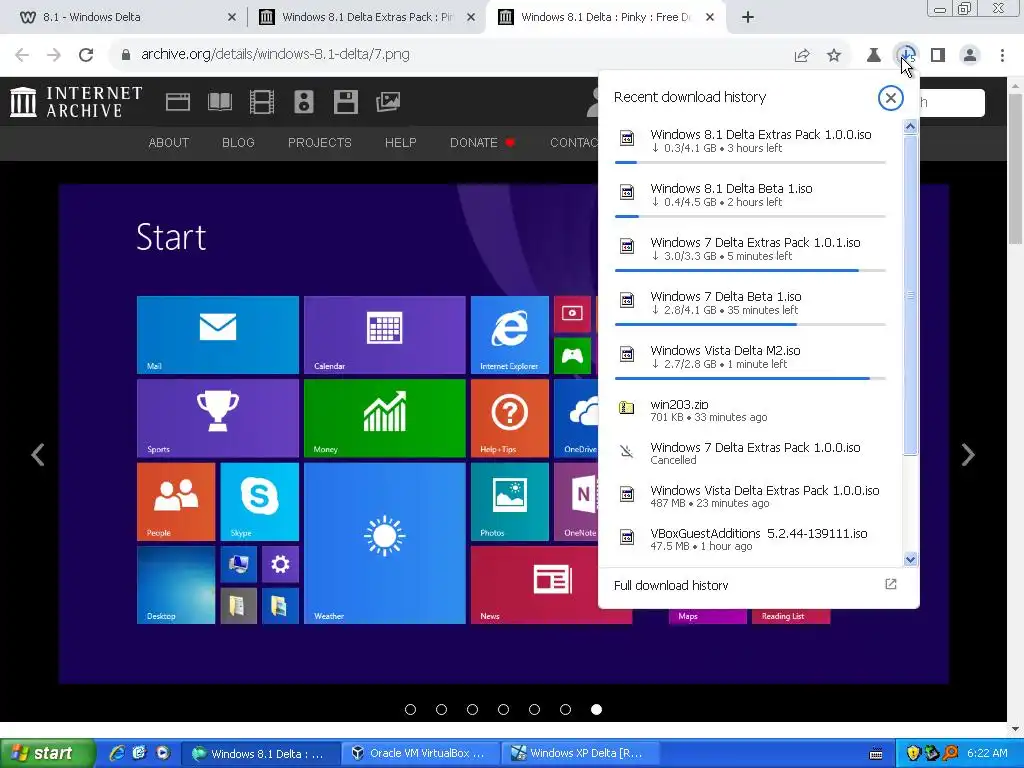This screenshot has height=768, width=1024.
Task: Click the browser back arrow
Action: (x=22, y=55)
